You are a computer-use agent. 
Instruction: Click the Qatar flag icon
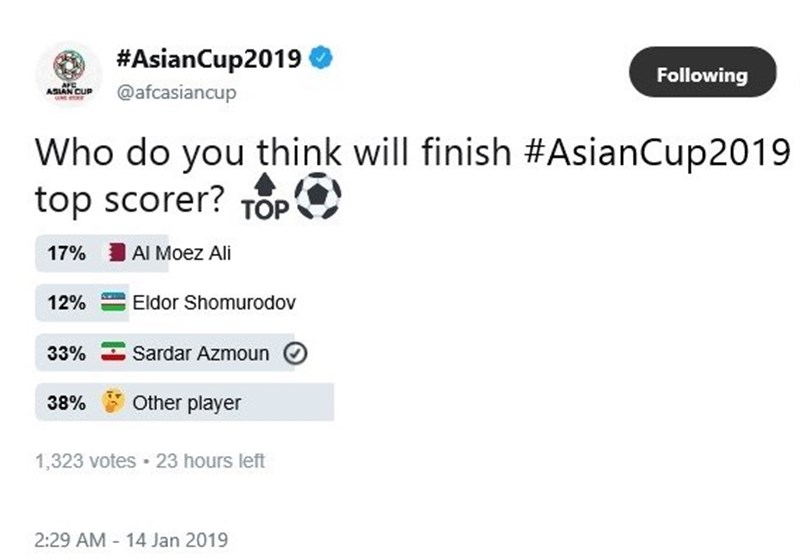pyautogui.click(x=117, y=253)
